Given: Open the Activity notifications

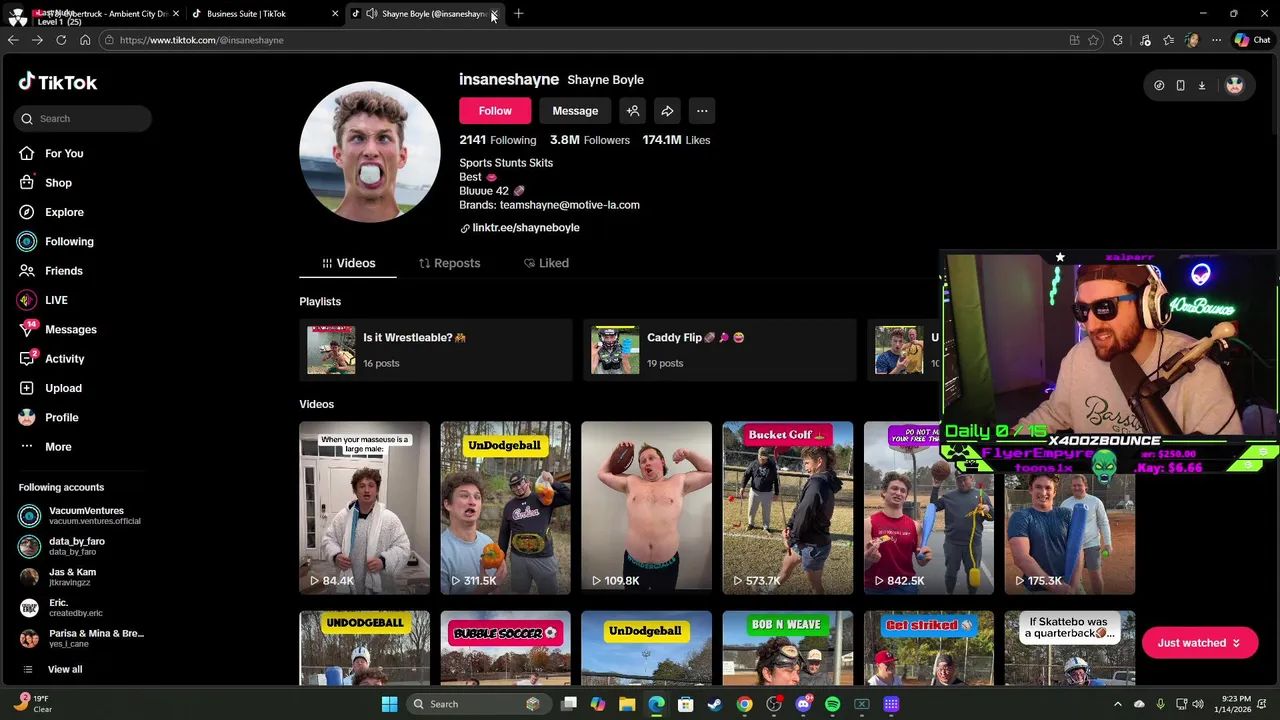Looking at the screenshot, I should pos(64,359).
